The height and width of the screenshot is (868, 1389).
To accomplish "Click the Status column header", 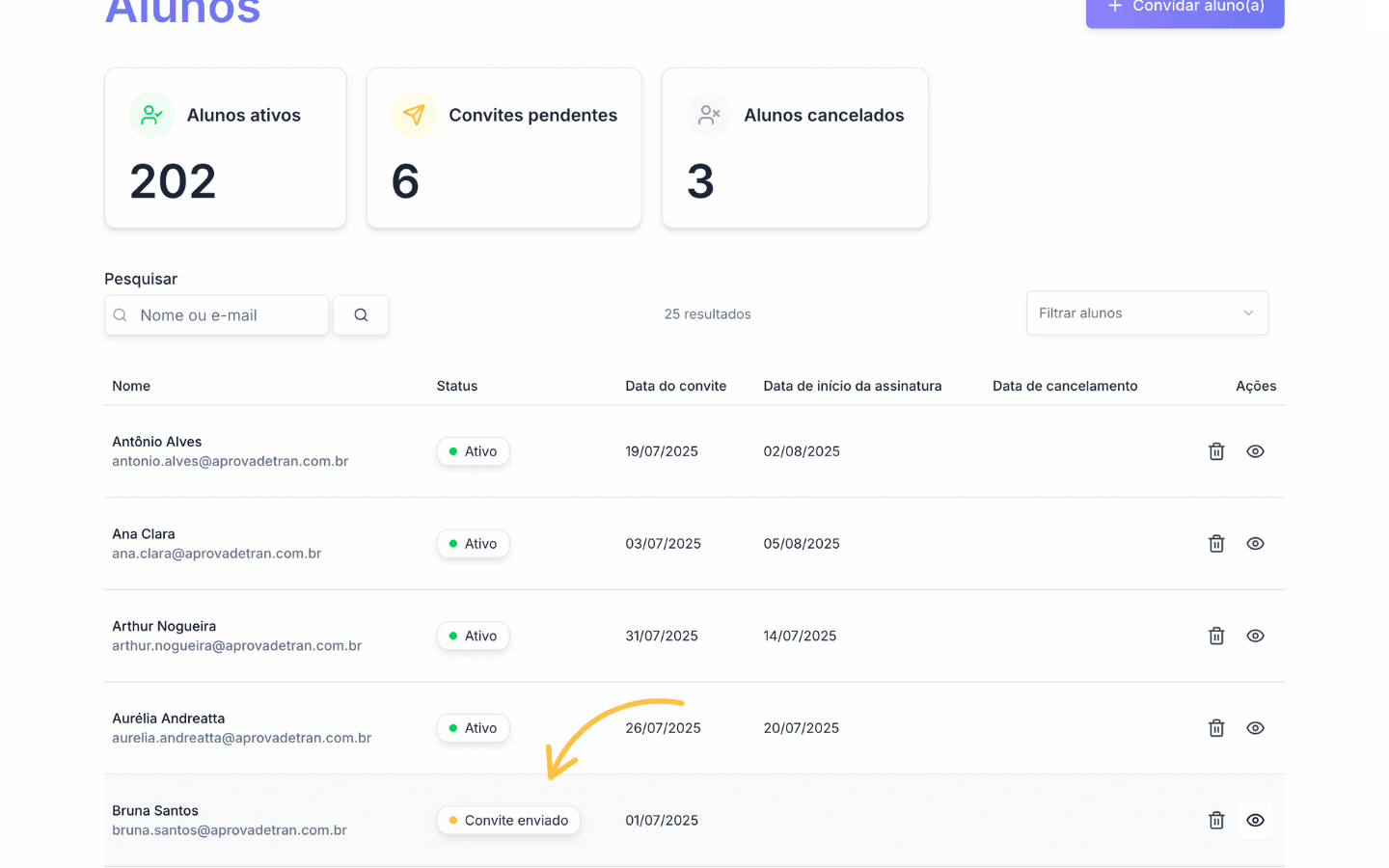I will pos(457,386).
